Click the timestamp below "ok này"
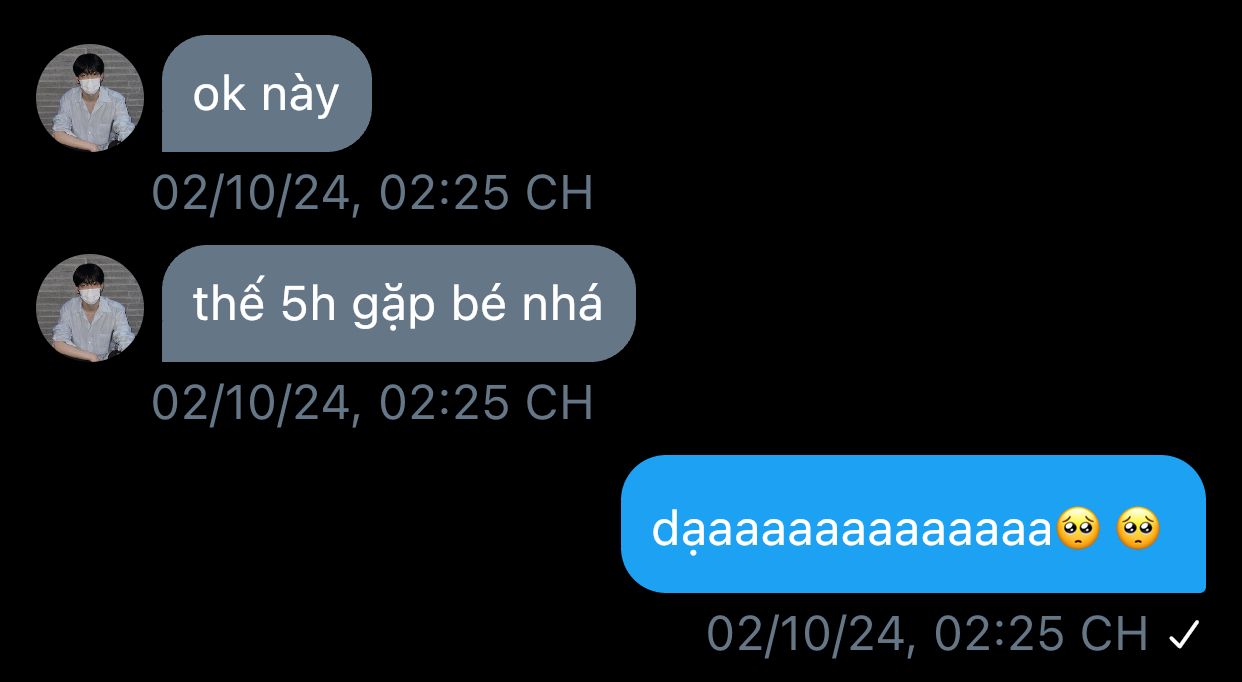Viewport: 1242px width, 682px height. (x=373, y=193)
